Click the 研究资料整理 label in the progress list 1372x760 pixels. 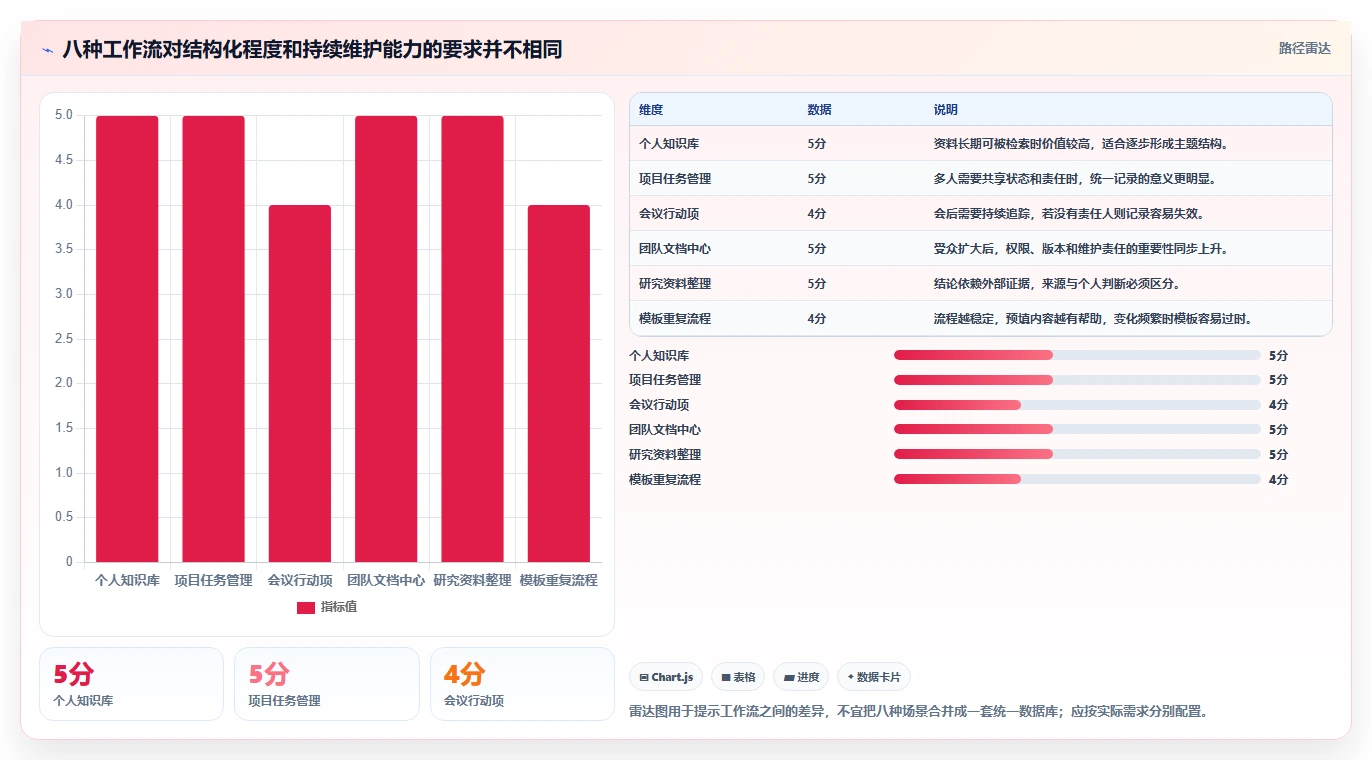click(665, 455)
